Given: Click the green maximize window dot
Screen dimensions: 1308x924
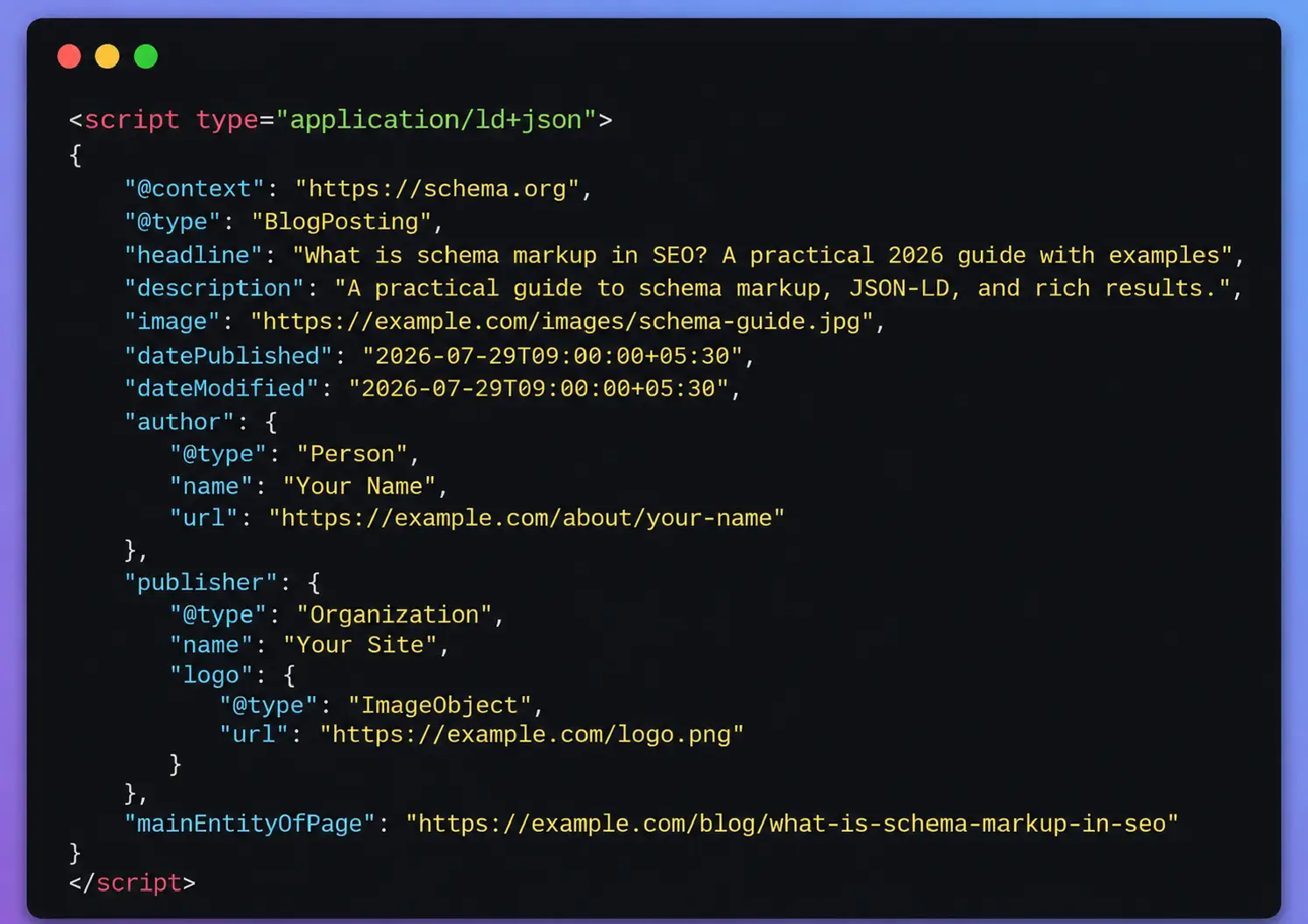Looking at the screenshot, I should (146, 56).
